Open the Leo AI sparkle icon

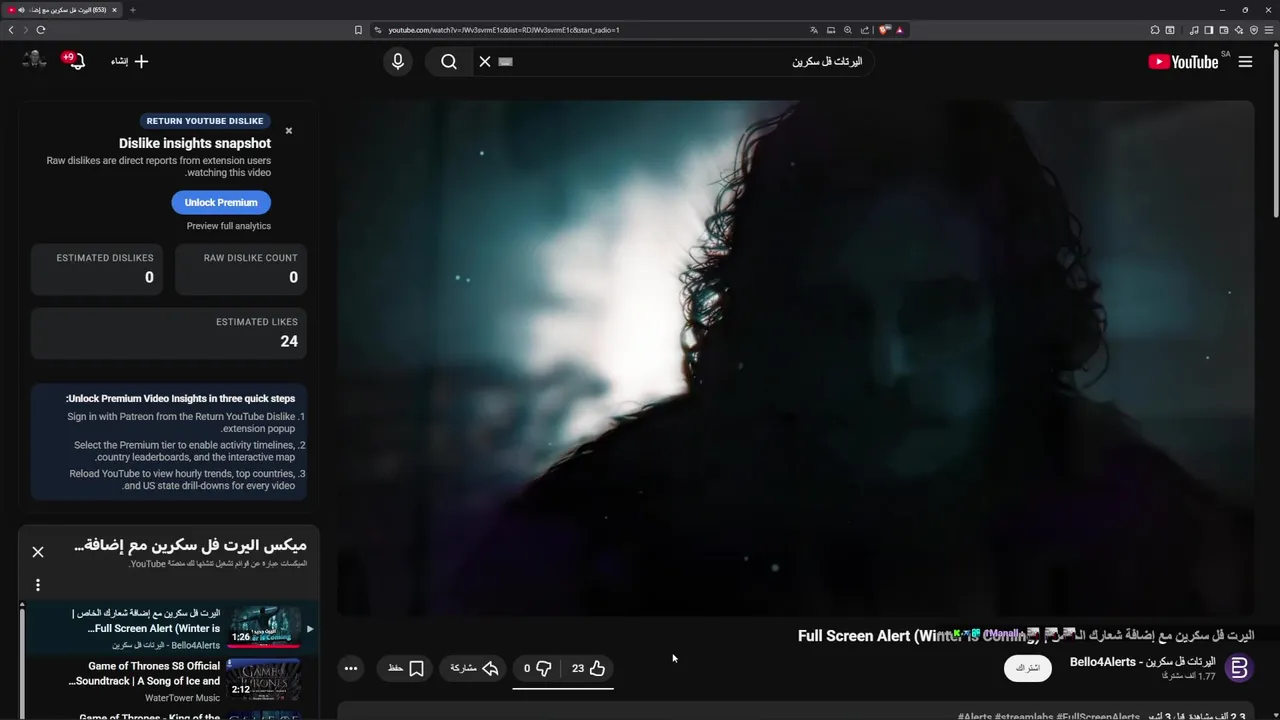1239,30
